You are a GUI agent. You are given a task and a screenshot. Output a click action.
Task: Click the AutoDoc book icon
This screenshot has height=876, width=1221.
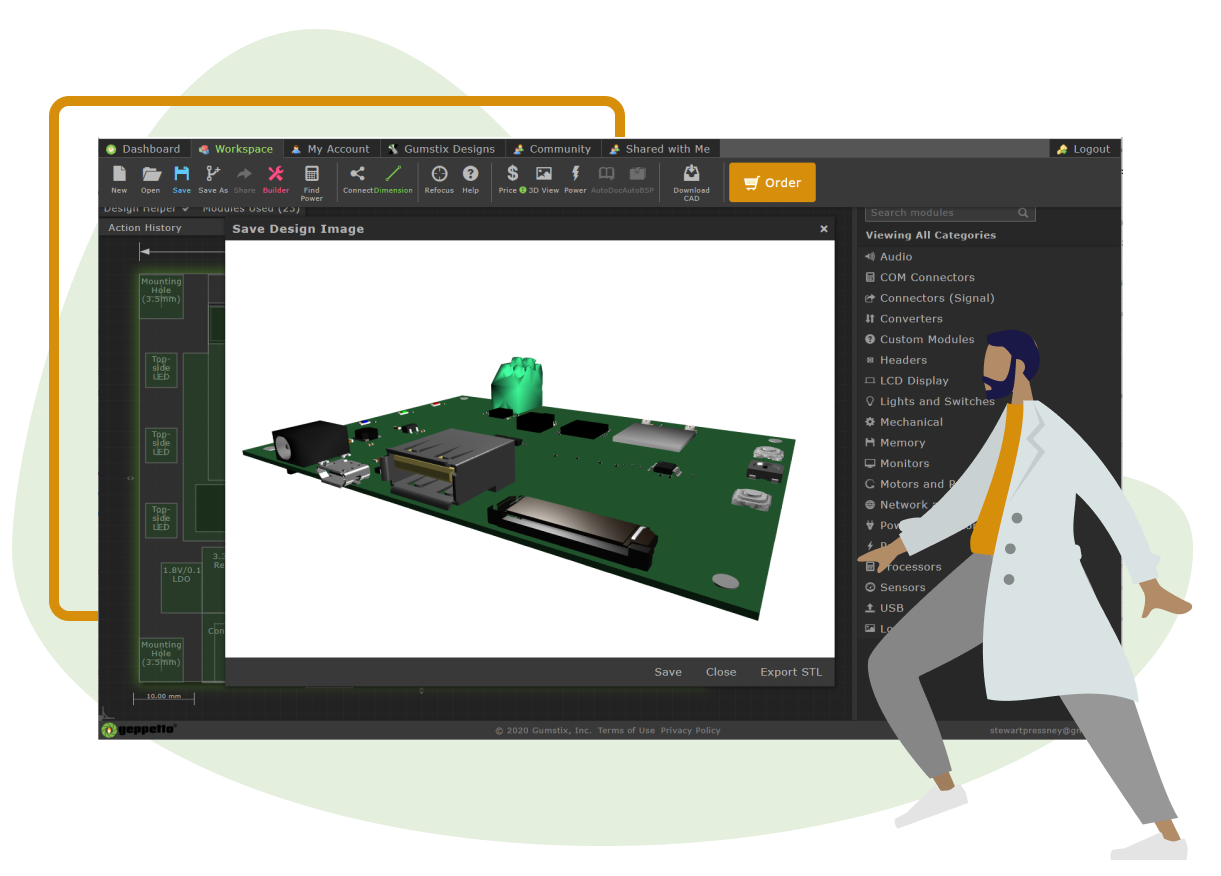606,174
